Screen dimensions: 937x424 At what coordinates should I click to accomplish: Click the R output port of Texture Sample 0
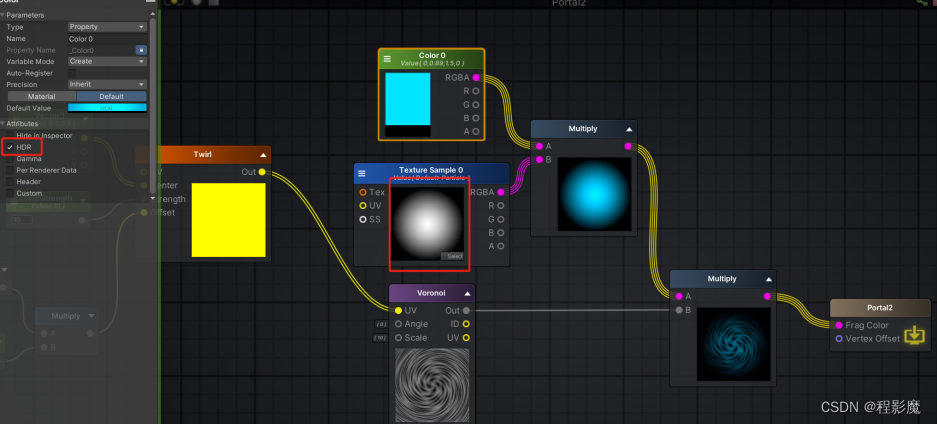(501, 205)
